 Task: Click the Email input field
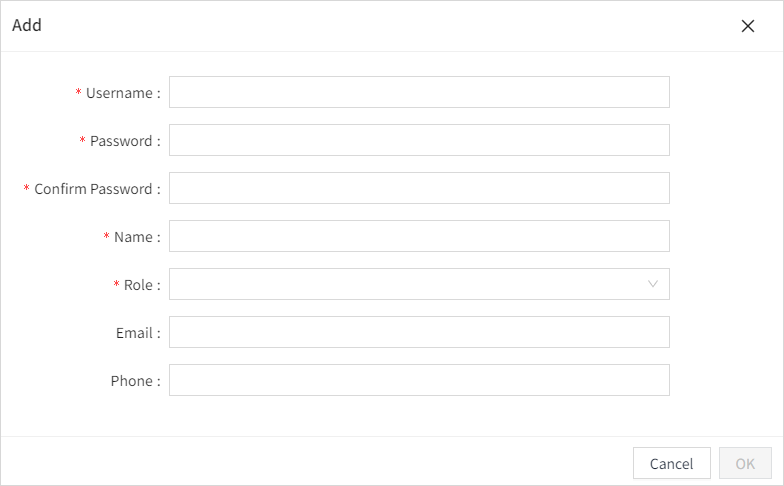pos(419,332)
